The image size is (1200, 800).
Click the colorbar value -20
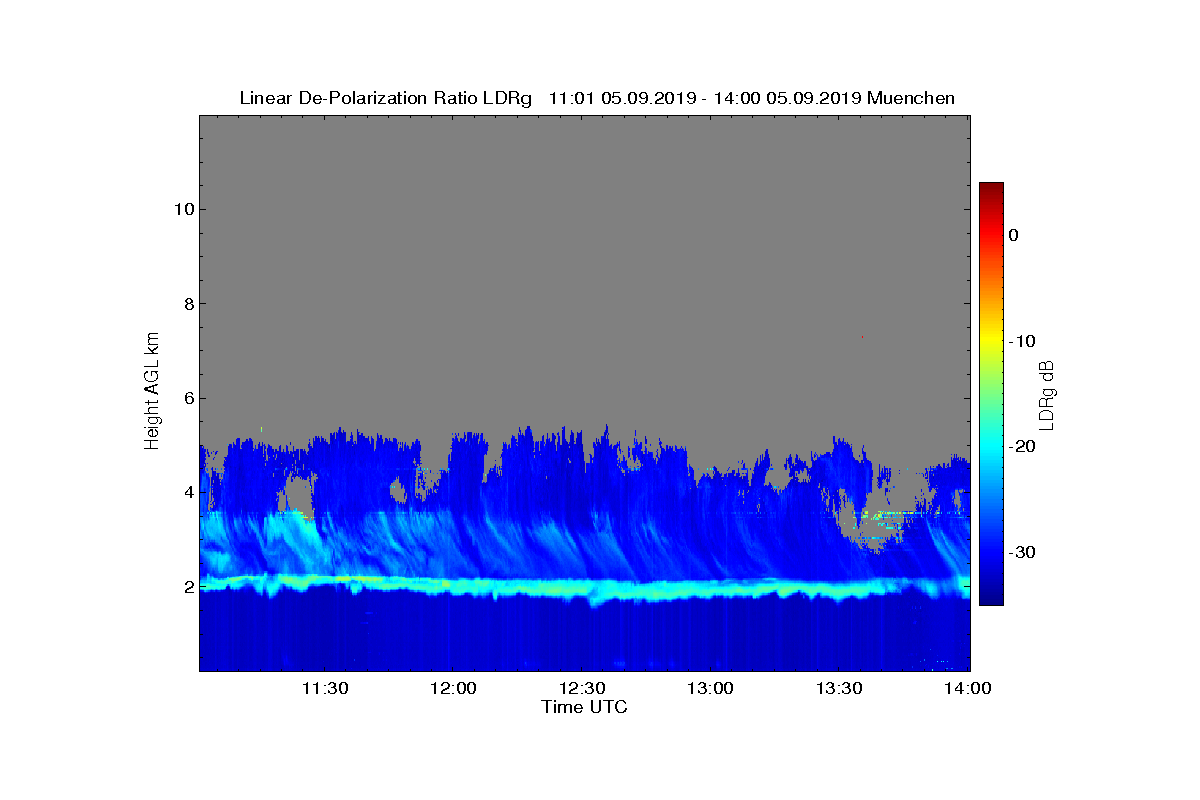pyautogui.click(x=1021, y=447)
